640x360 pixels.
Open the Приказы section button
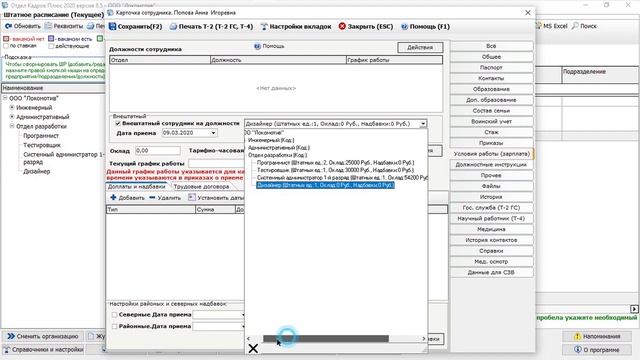coord(491,143)
